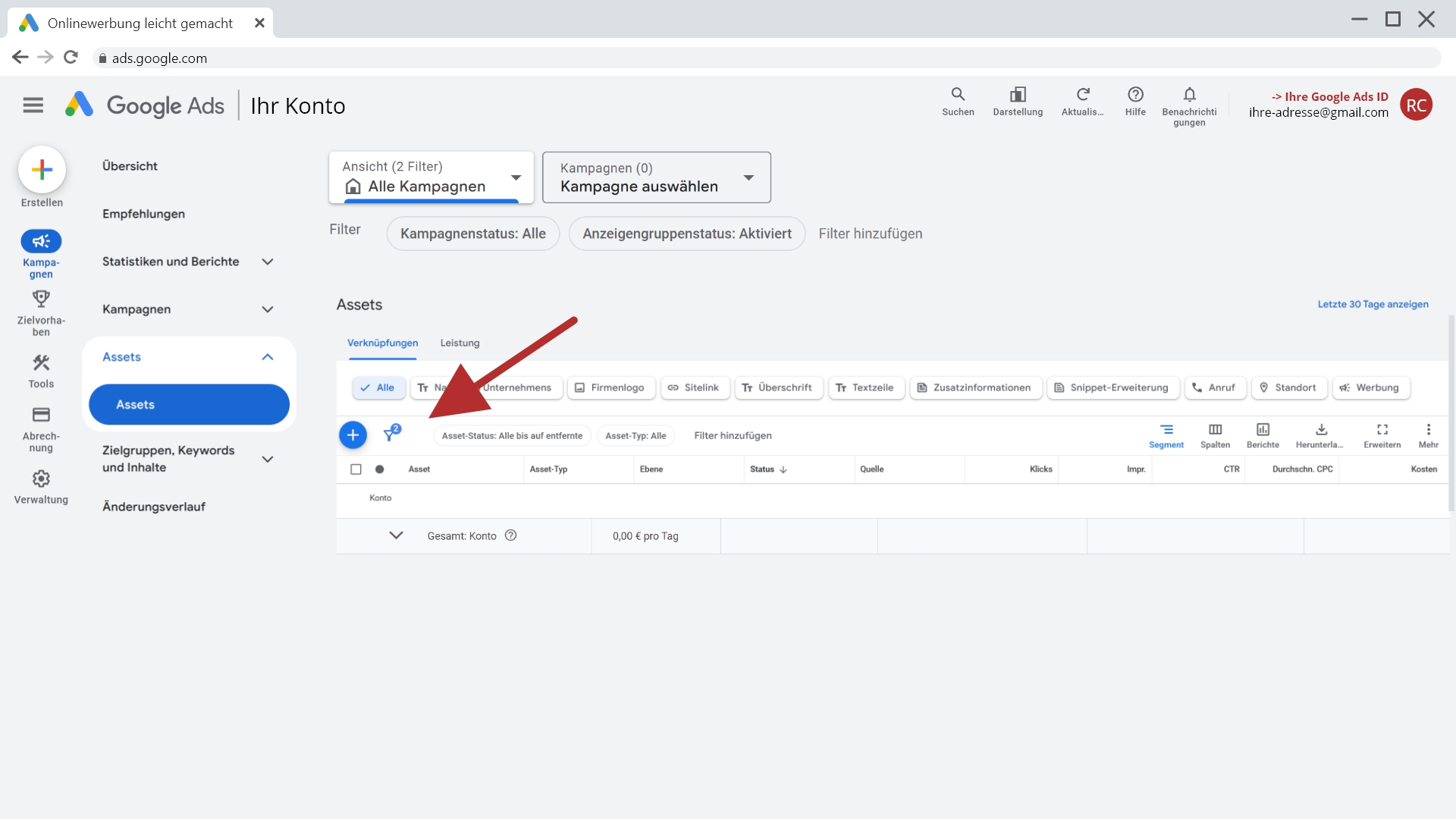Collapse the Assets sidebar section
The width and height of the screenshot is (1456, 819).
click(x=267, y=357)
